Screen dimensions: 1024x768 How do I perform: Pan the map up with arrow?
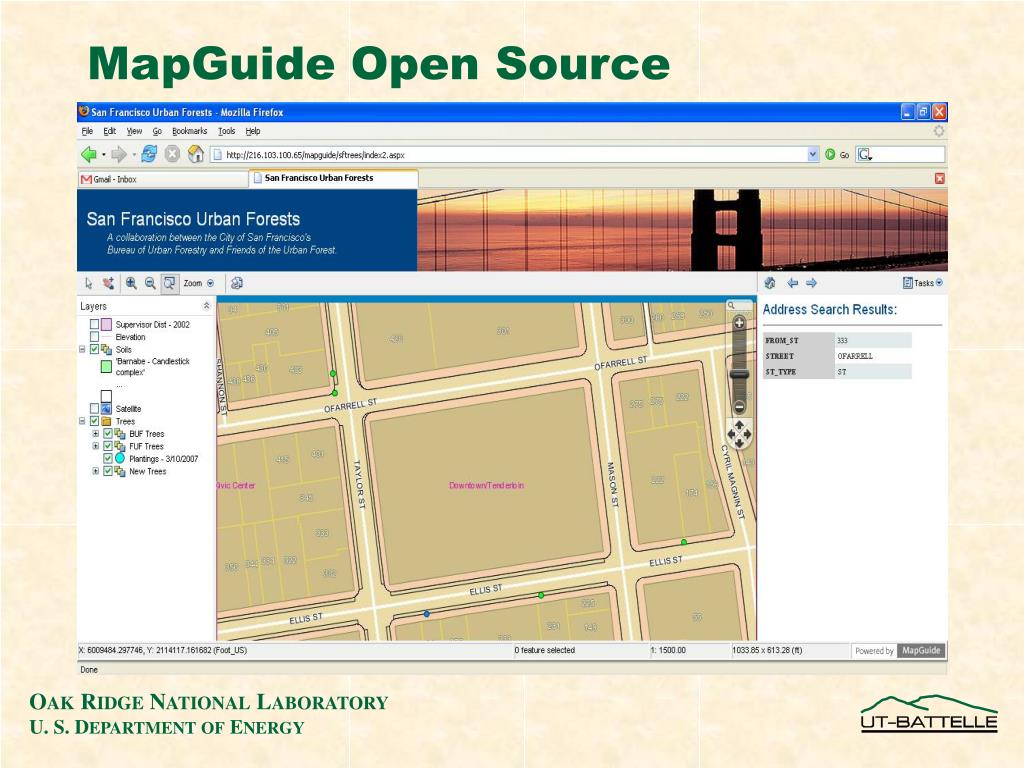coord(739,425)
